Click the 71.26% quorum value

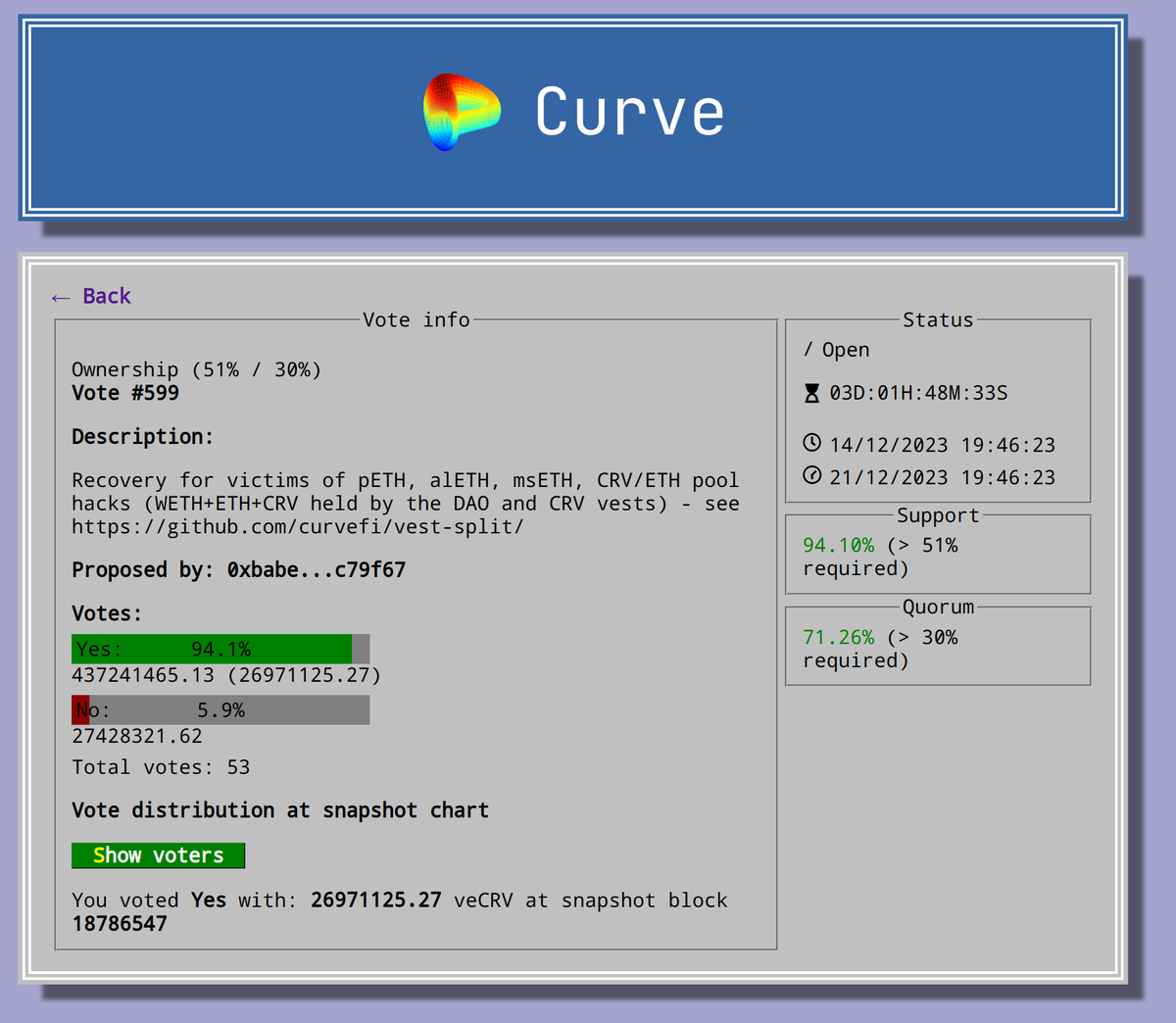[x=838, y=638]
